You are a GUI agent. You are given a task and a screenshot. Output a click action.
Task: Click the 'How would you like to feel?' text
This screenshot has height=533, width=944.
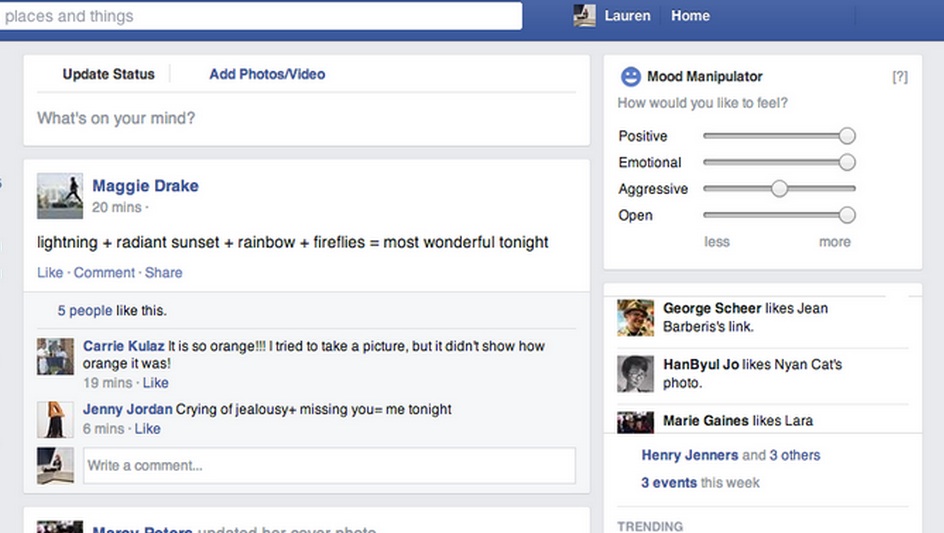point(702,103)
